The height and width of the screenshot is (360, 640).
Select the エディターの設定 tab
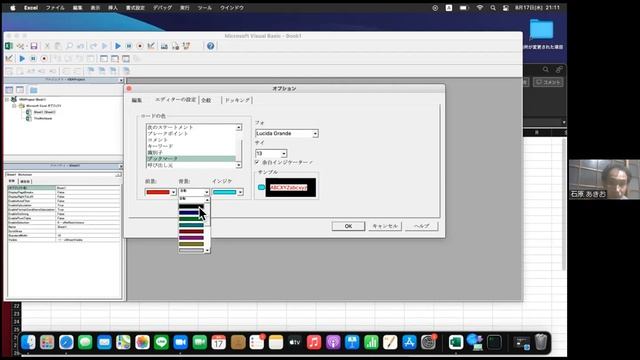click(x=176, y=100)
